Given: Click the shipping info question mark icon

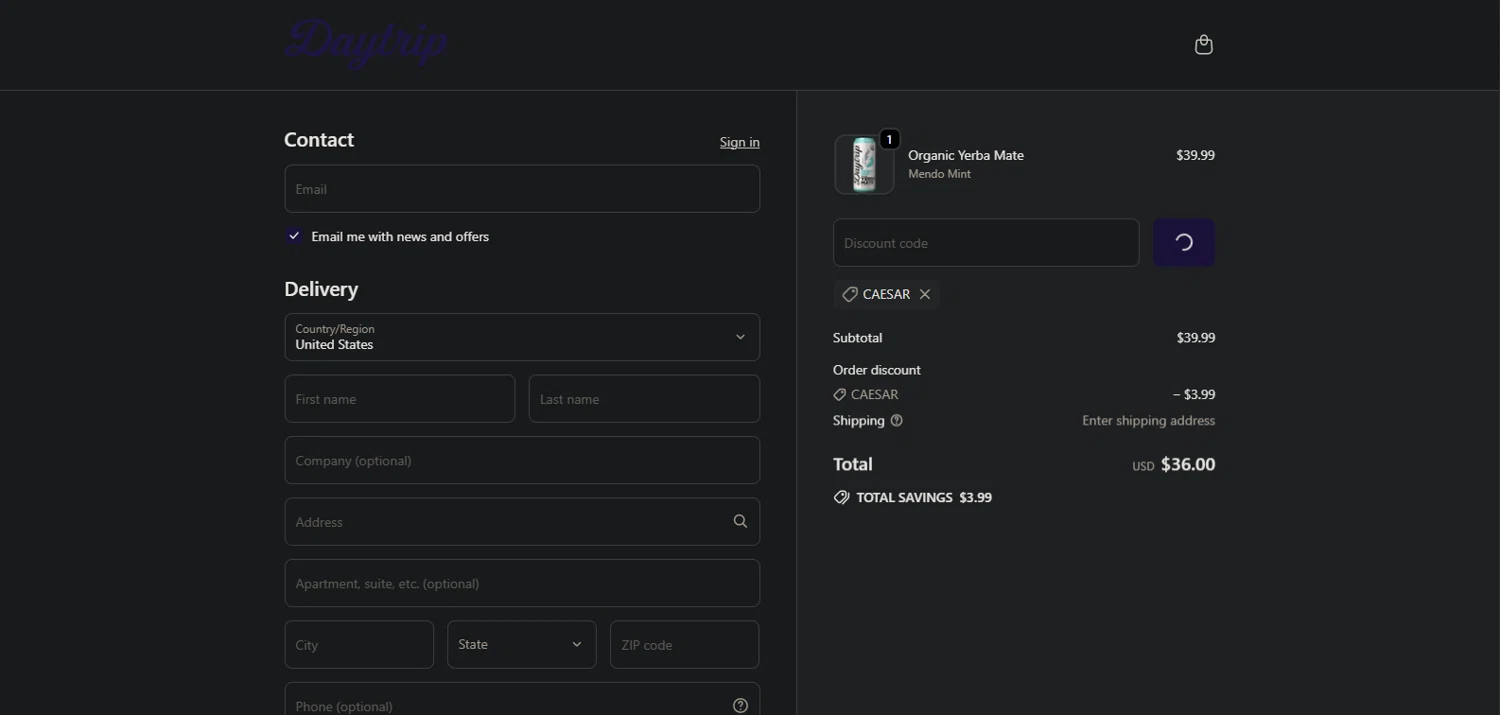Looking at the screenshot, I should [896, 420].
